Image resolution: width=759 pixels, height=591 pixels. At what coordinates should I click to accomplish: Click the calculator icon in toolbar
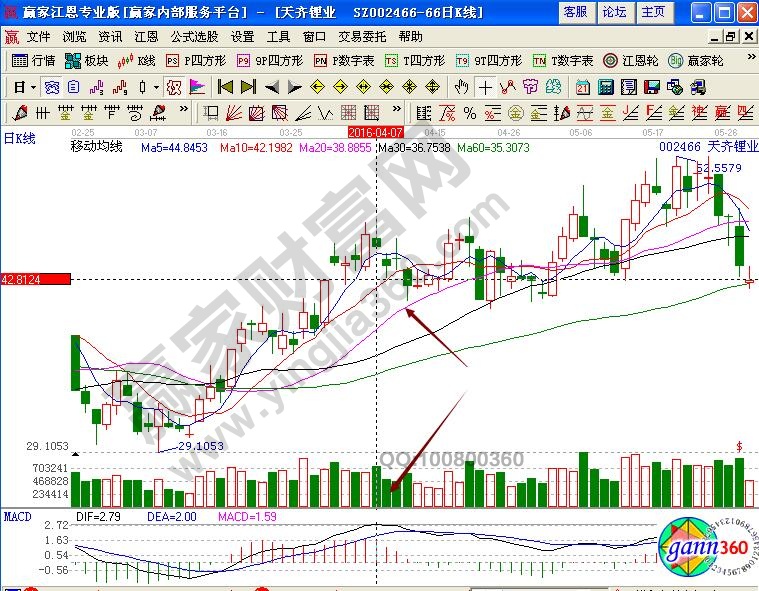(604, 86)
